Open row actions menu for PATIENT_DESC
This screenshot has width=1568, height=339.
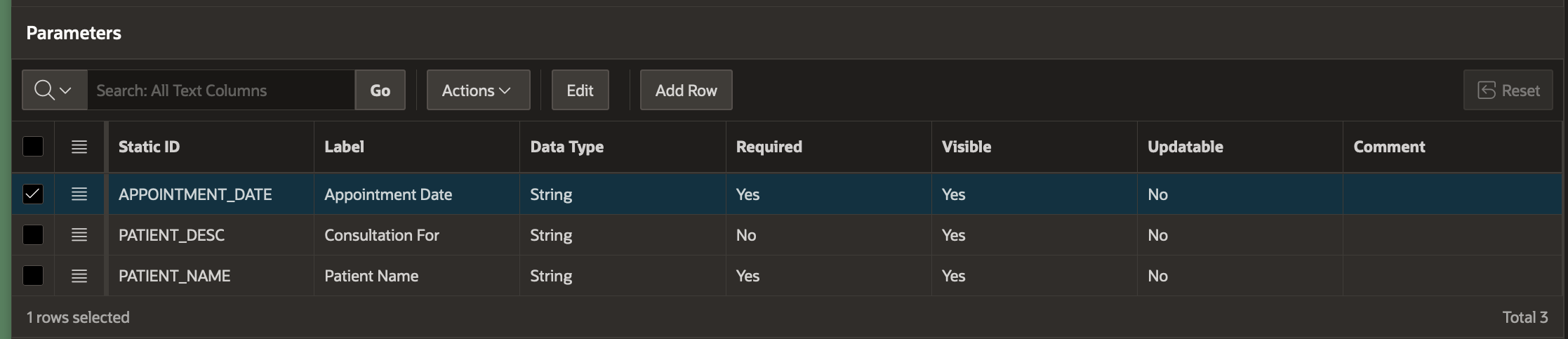79,235
